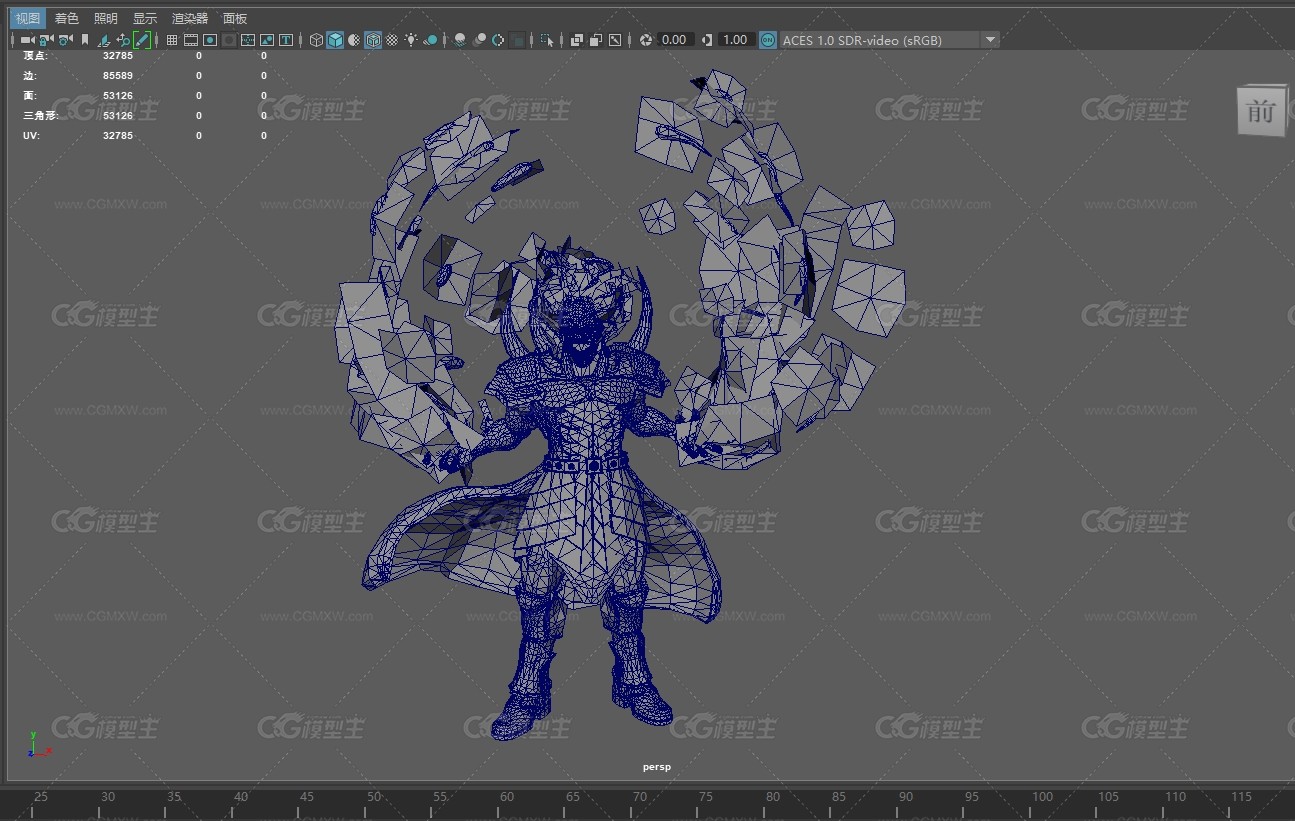Click the camera Bookmarks icon
The height and width of the screenshot is (821, 1295).
(x=85, y=40)
